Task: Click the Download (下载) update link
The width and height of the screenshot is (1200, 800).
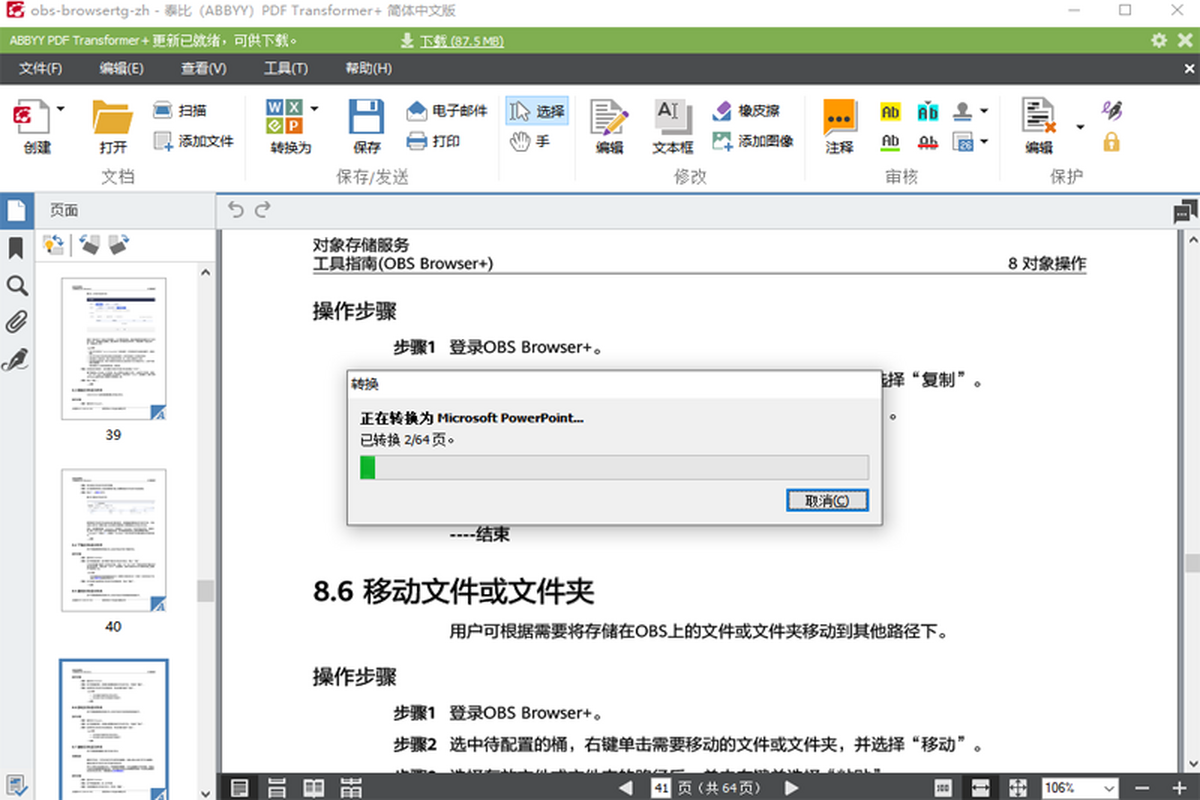Action: 451,41
